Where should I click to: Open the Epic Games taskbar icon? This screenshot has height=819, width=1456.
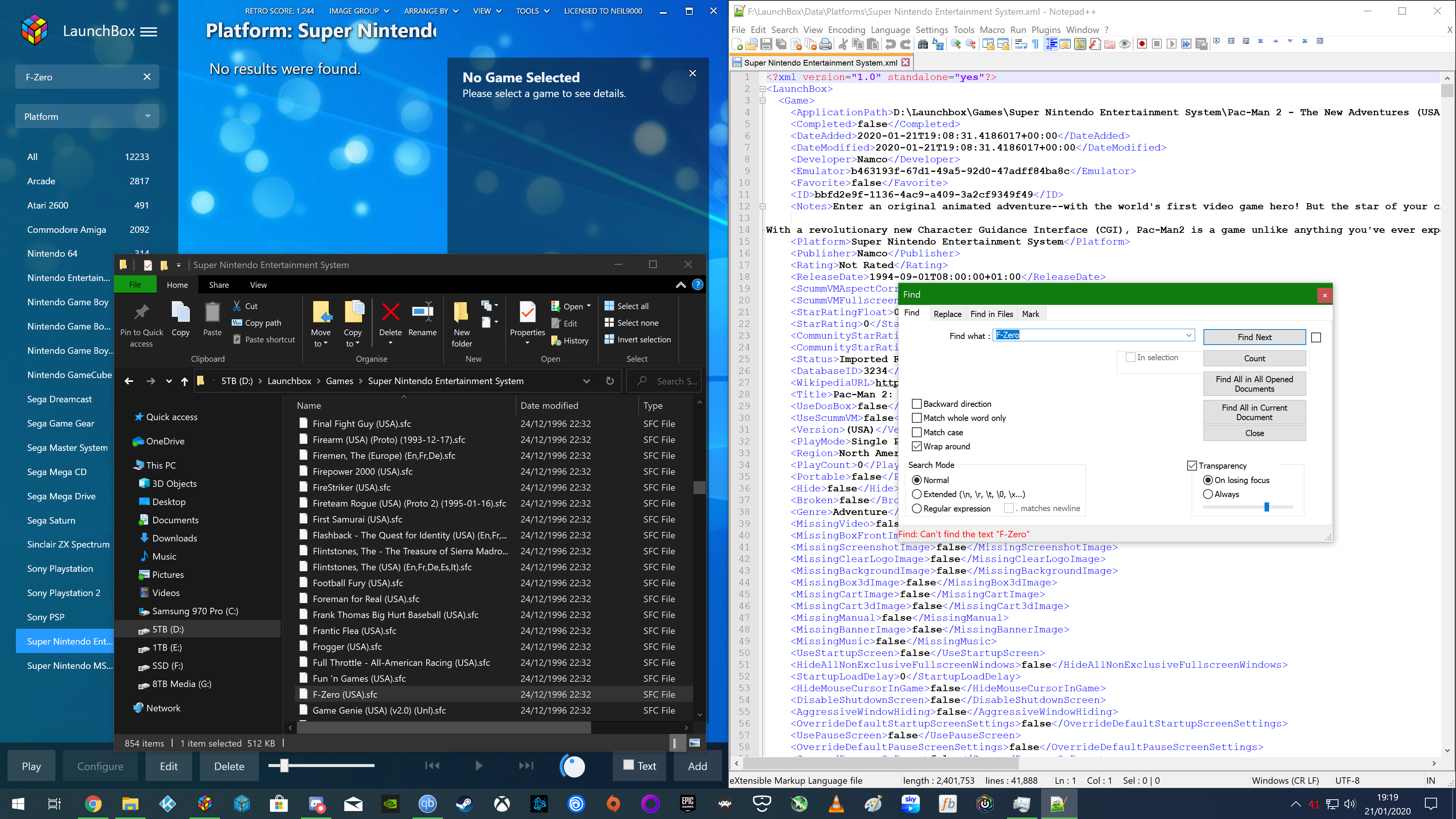687,803
